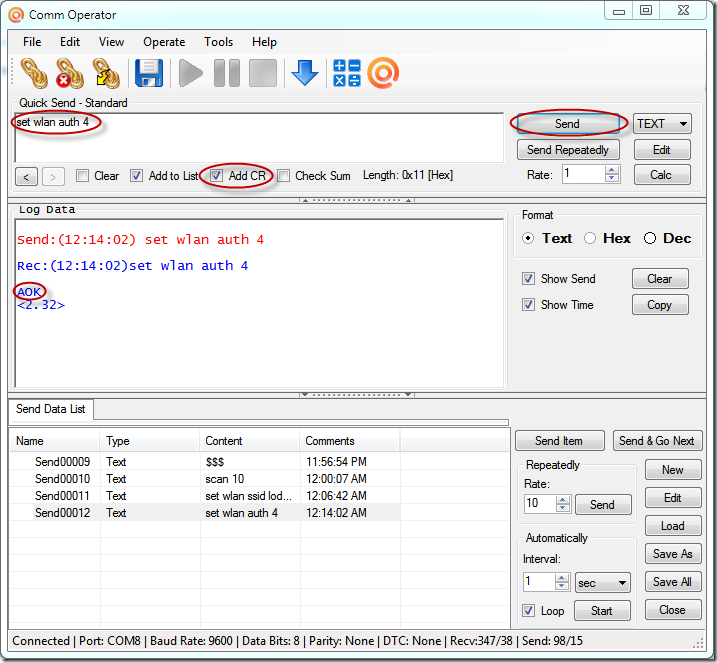The width and height of the screenshot is (718, 663).
Task: Click the Send Repeatedly button
Action: click(568, 150)
